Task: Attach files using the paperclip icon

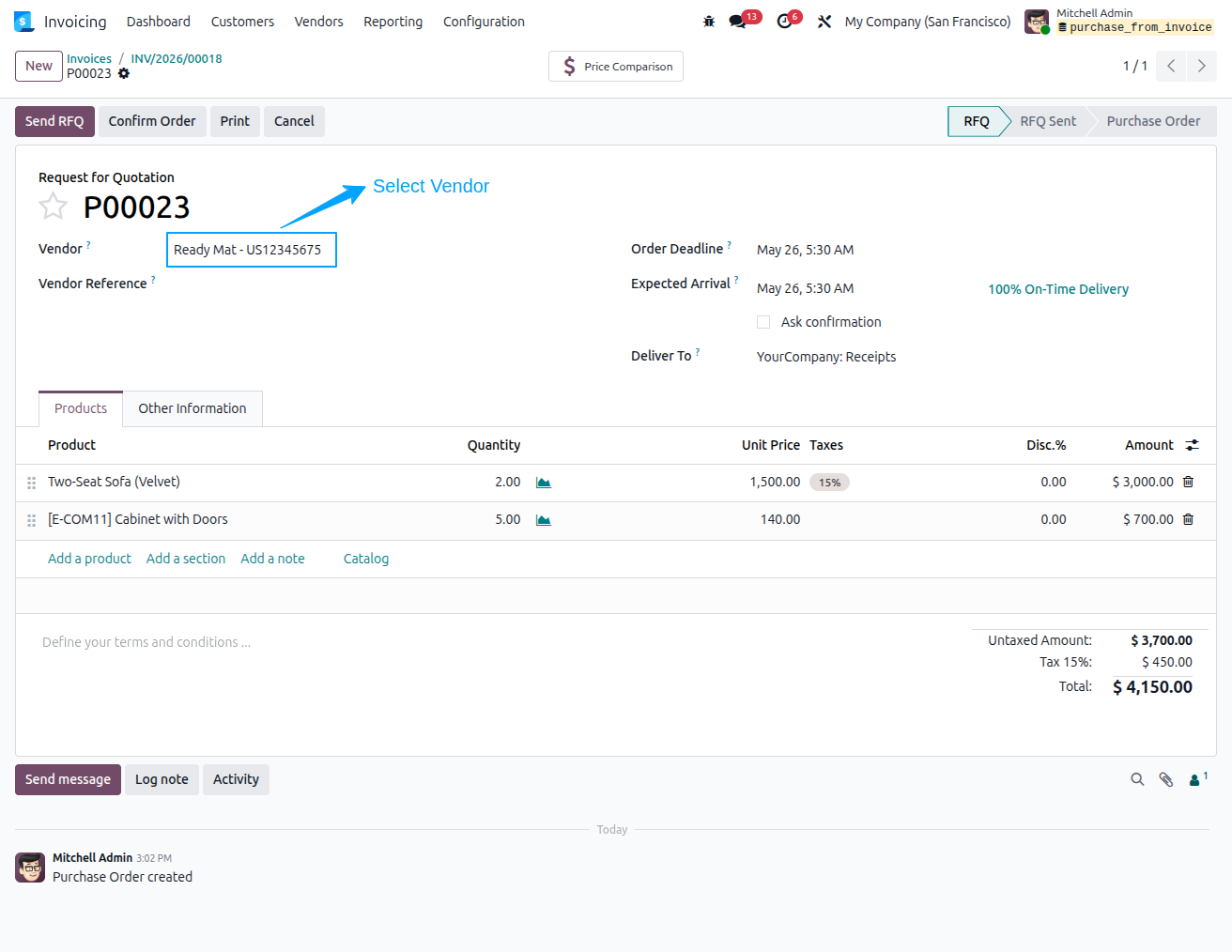Action: tap(1166, 779)
